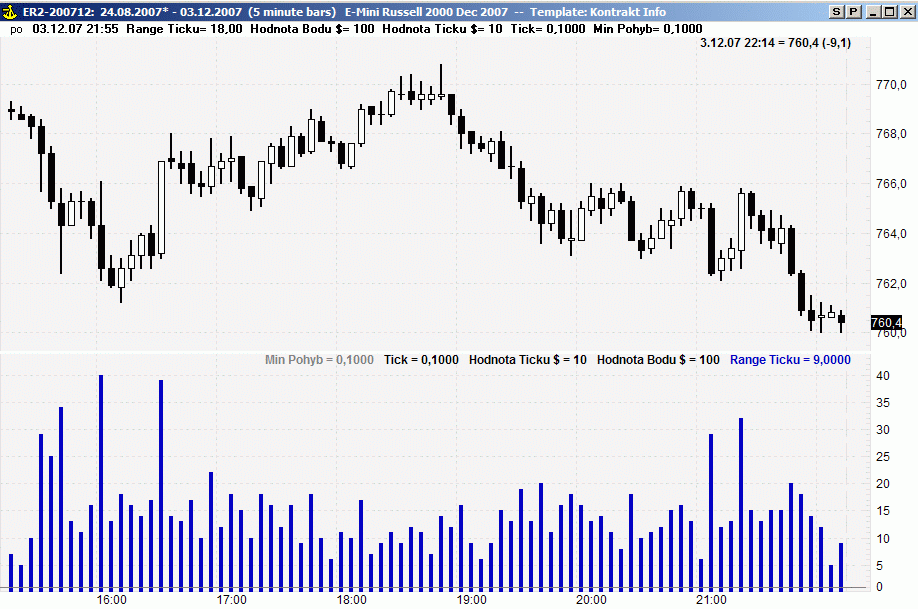Image resolution: width=918 pixels, height=609 pixels.
Task: Select the tallest blue bar near 16:00
Action: (x=101, y=483)
